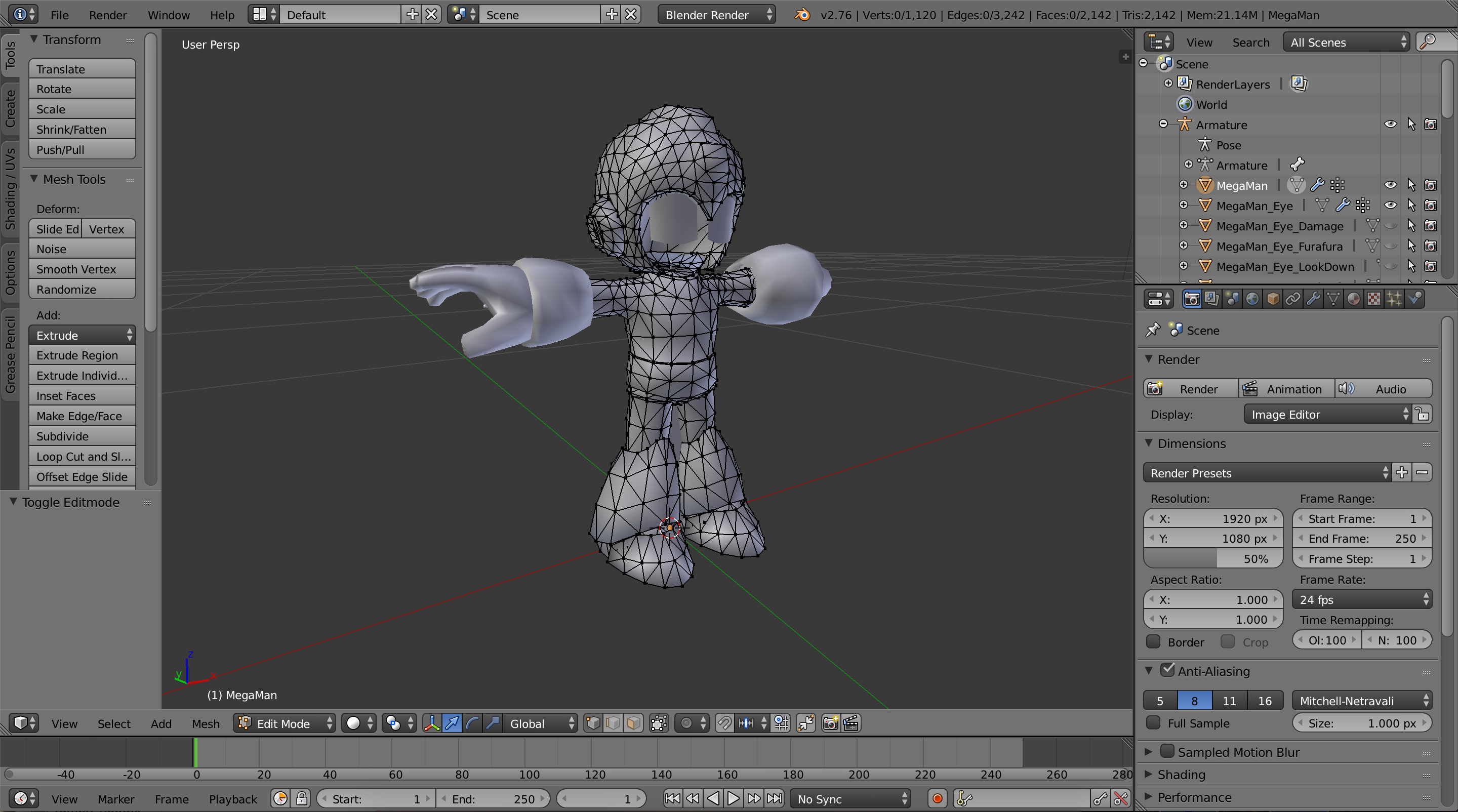Open the Global orientation dropdown
The image size is (1458, 812).
[541, 723]
